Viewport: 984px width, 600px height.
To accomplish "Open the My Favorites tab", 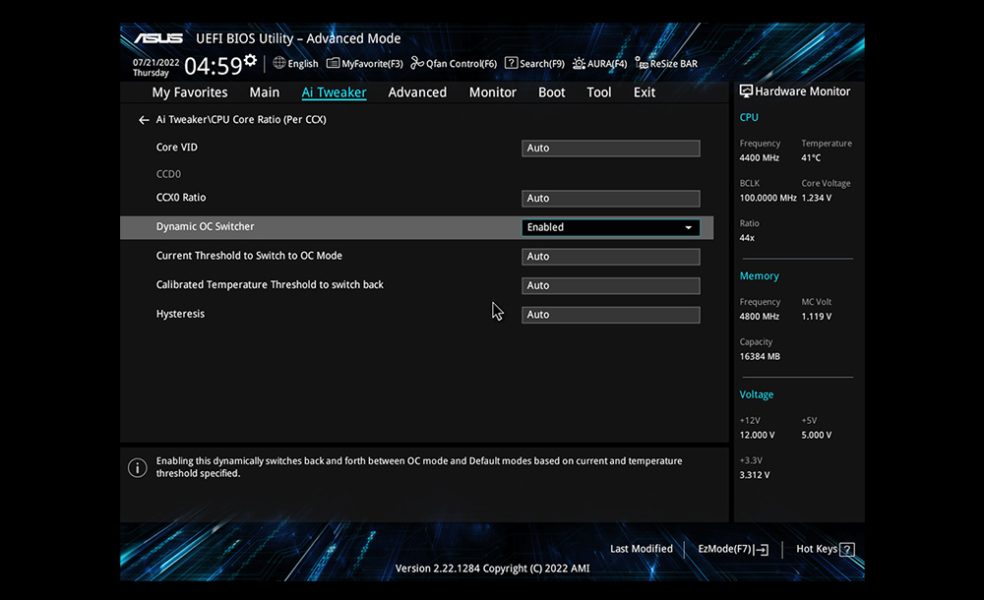I will [x=190, y=92].
